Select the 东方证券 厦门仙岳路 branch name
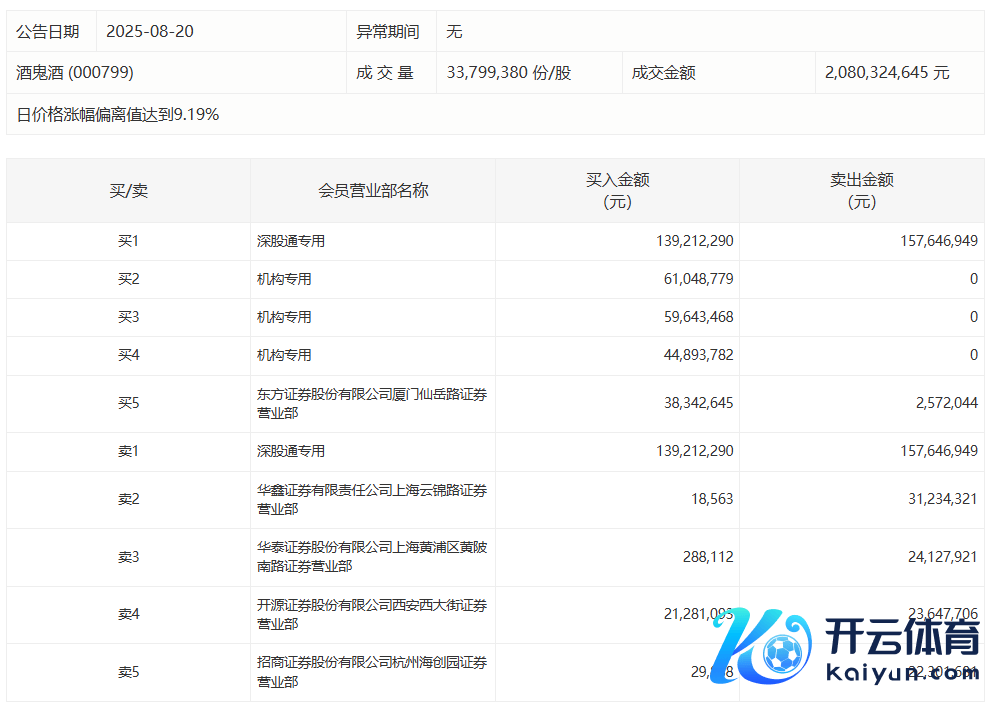 [x=372, y=404]
